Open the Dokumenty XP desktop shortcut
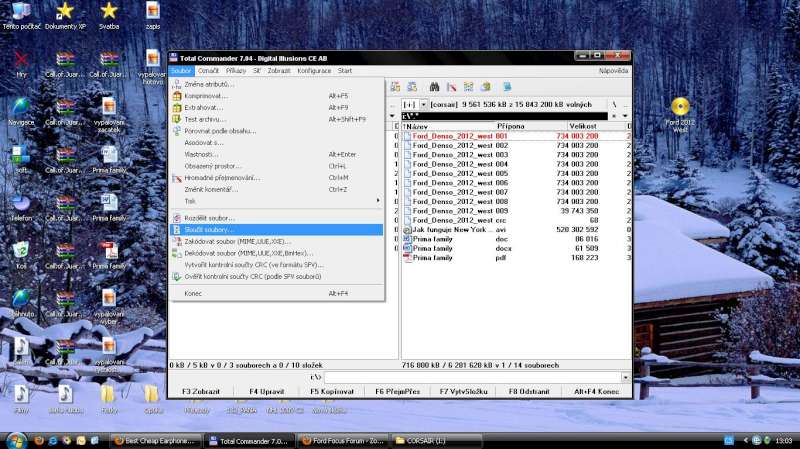The width and height of the screenshot is (800, 449). tap(64, 11)
